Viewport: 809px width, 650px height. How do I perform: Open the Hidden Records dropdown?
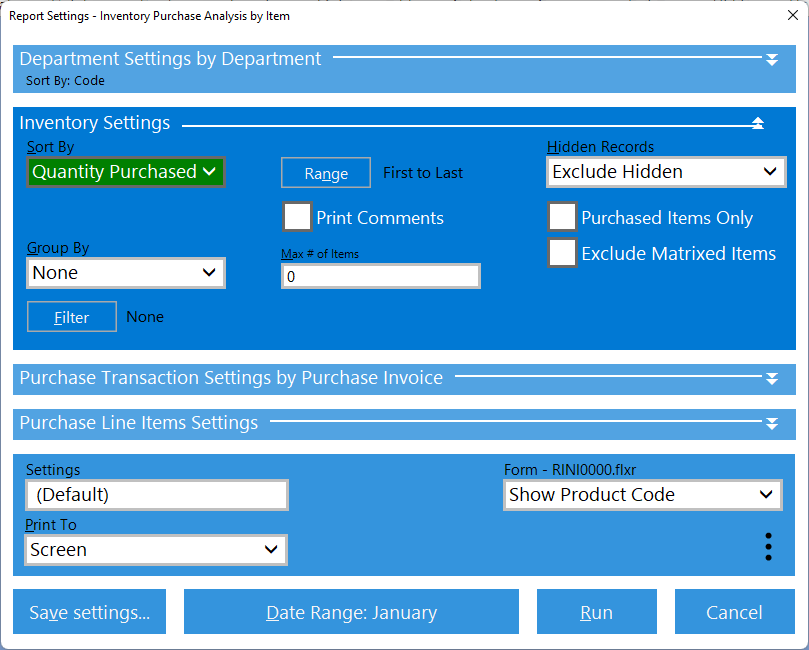pos(664,172)
